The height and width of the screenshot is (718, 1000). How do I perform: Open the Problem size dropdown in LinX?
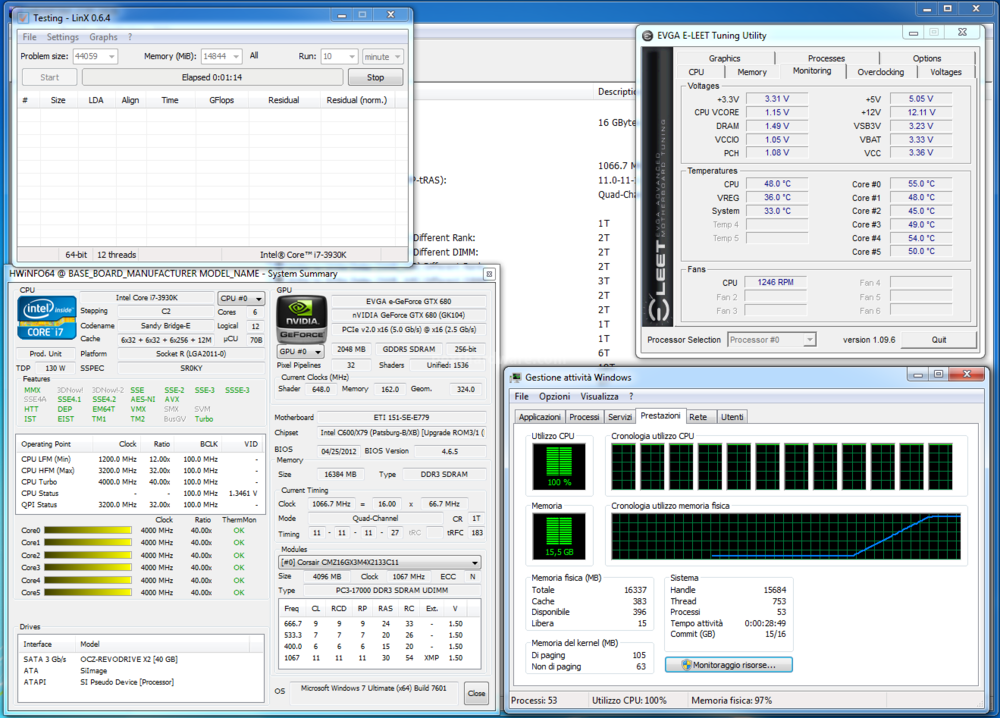coord(112,57)
